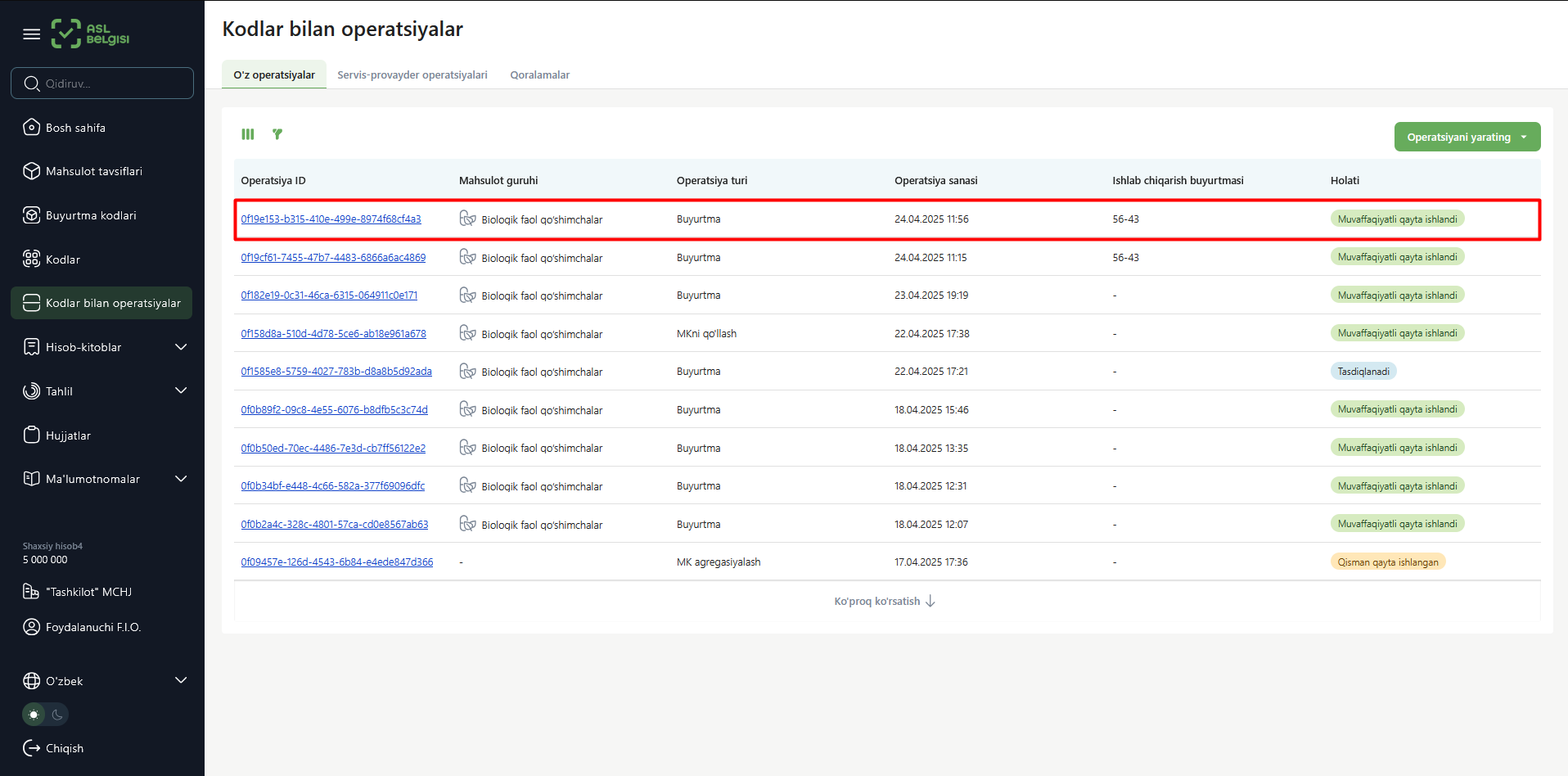Image resolution: width=1568 pixels, height=776 pixels.
Task: Expand Tahlil submenu chevron
Action: pyautogui.click(x=181, y=391)
